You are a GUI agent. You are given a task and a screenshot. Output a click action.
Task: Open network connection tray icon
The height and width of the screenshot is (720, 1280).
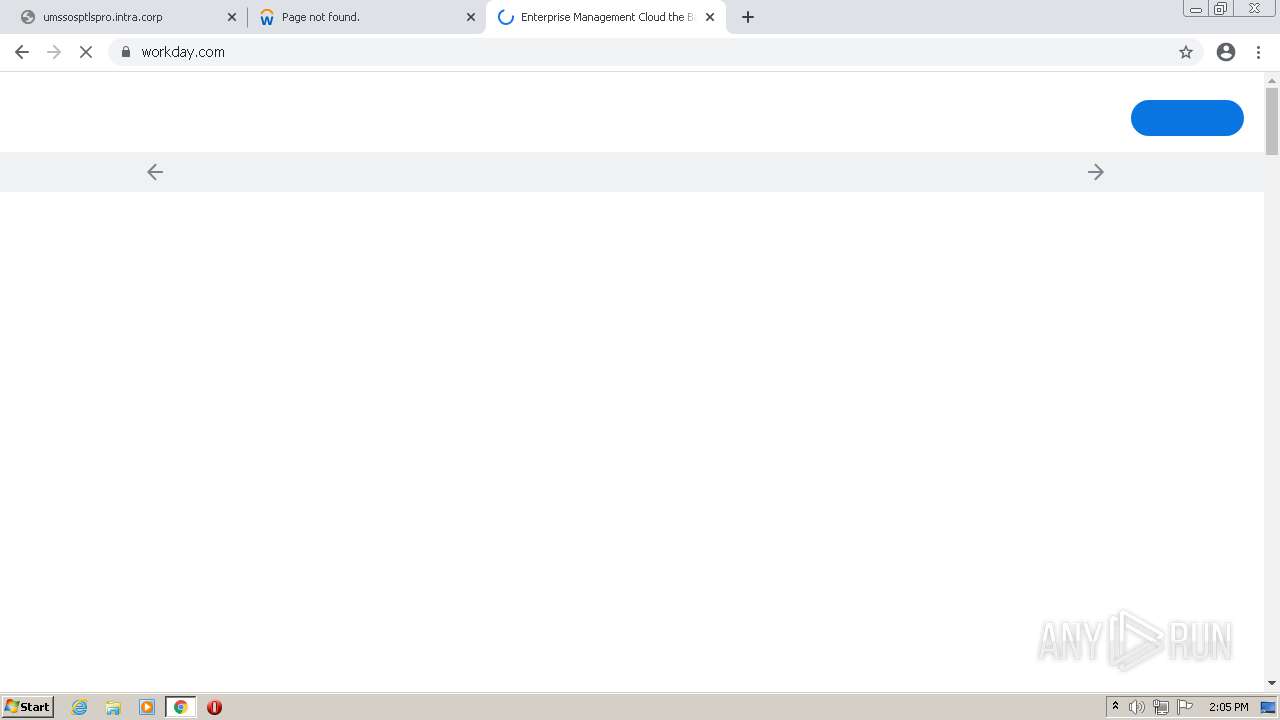point(1161,707)
